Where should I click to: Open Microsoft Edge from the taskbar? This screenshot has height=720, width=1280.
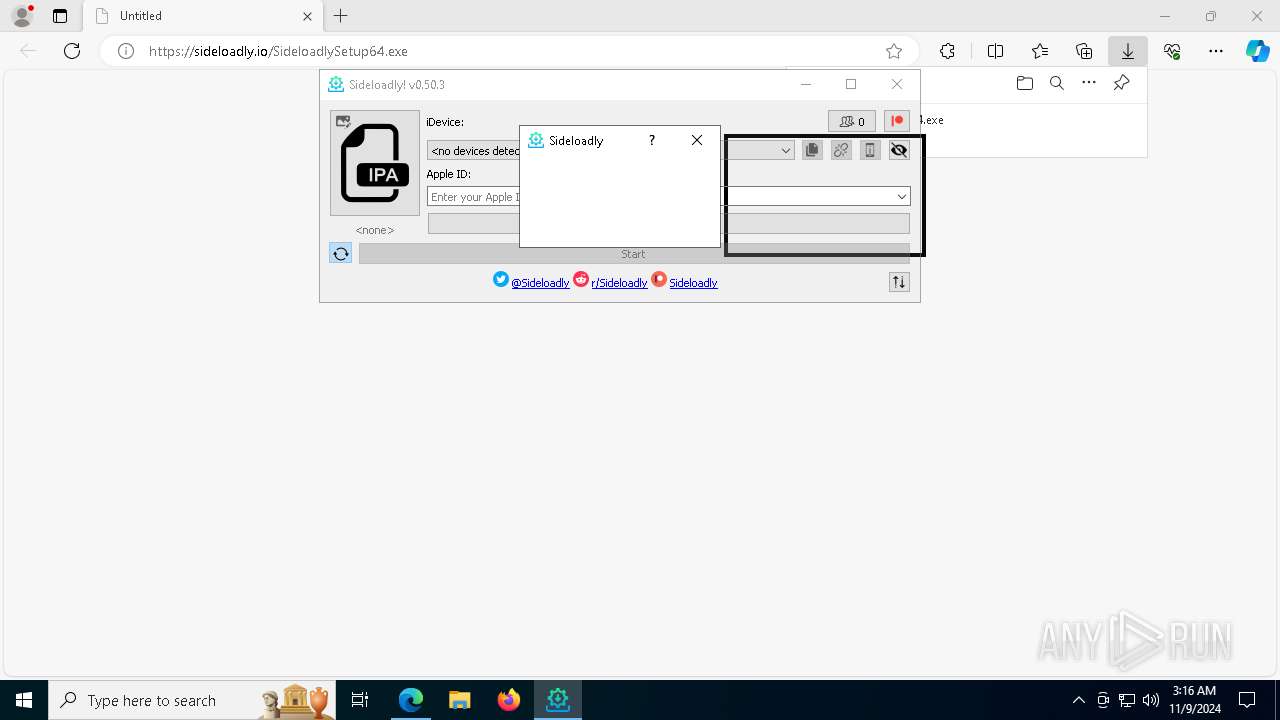[411, 700]
